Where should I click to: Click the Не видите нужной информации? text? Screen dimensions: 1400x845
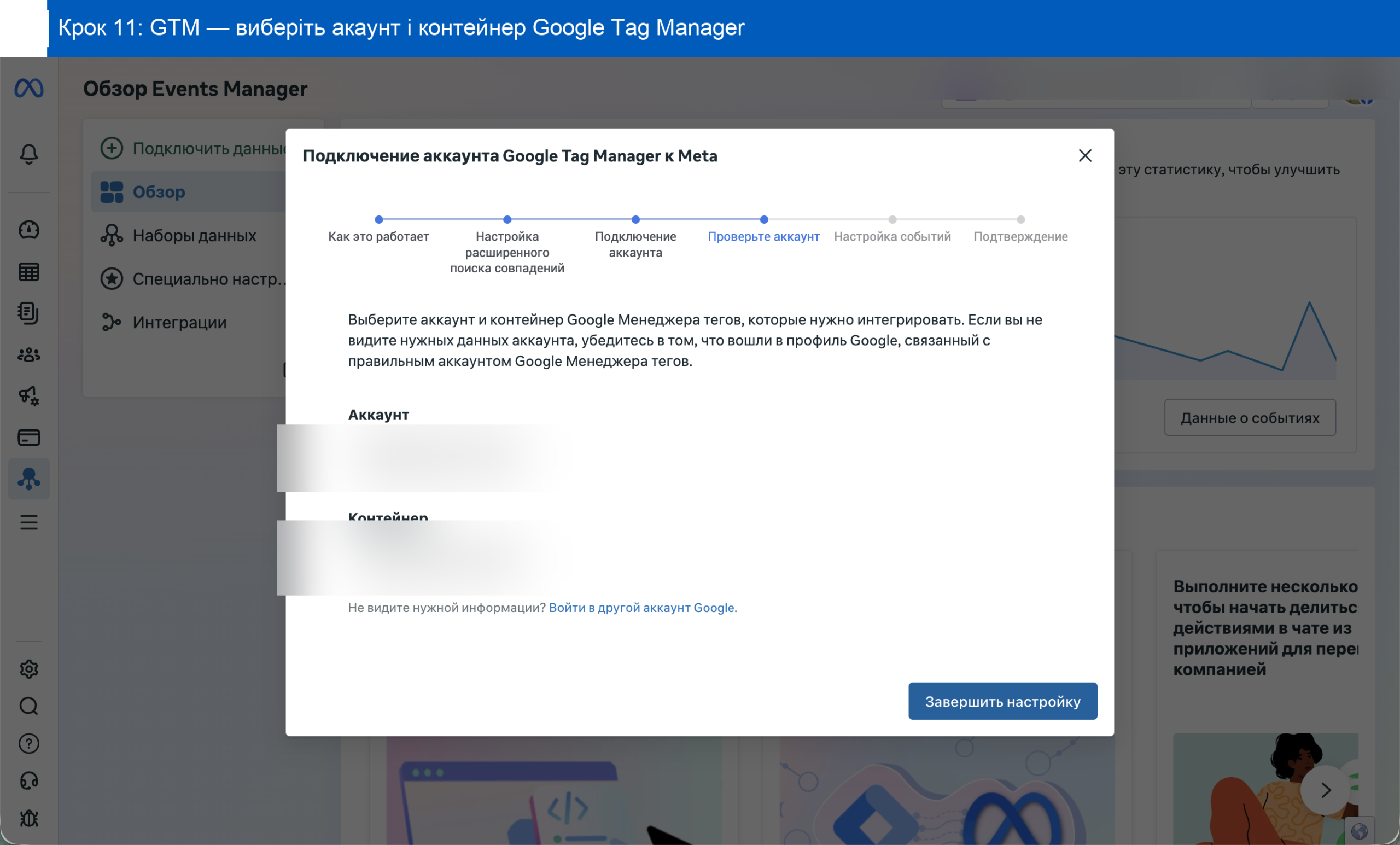click(x=447, y=608)
